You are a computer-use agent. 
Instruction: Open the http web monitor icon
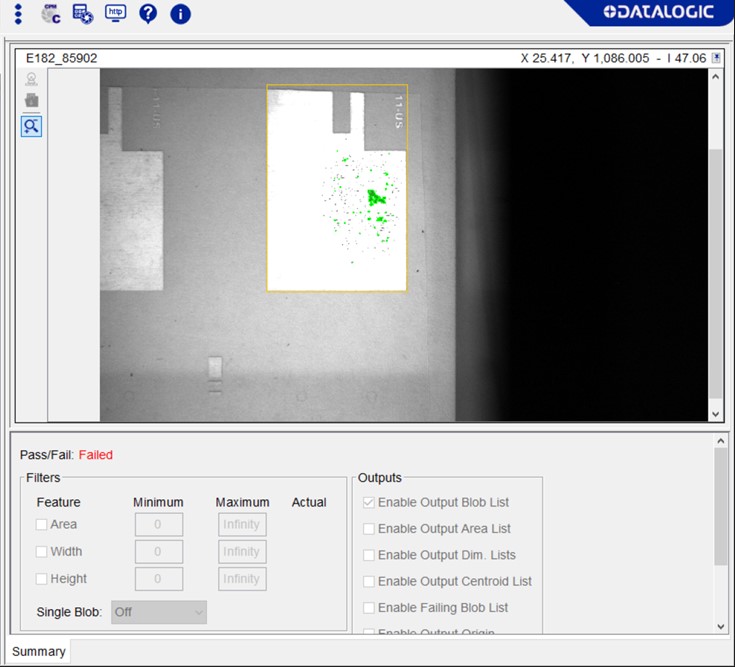pyautogui.click(x=116, y=14)
